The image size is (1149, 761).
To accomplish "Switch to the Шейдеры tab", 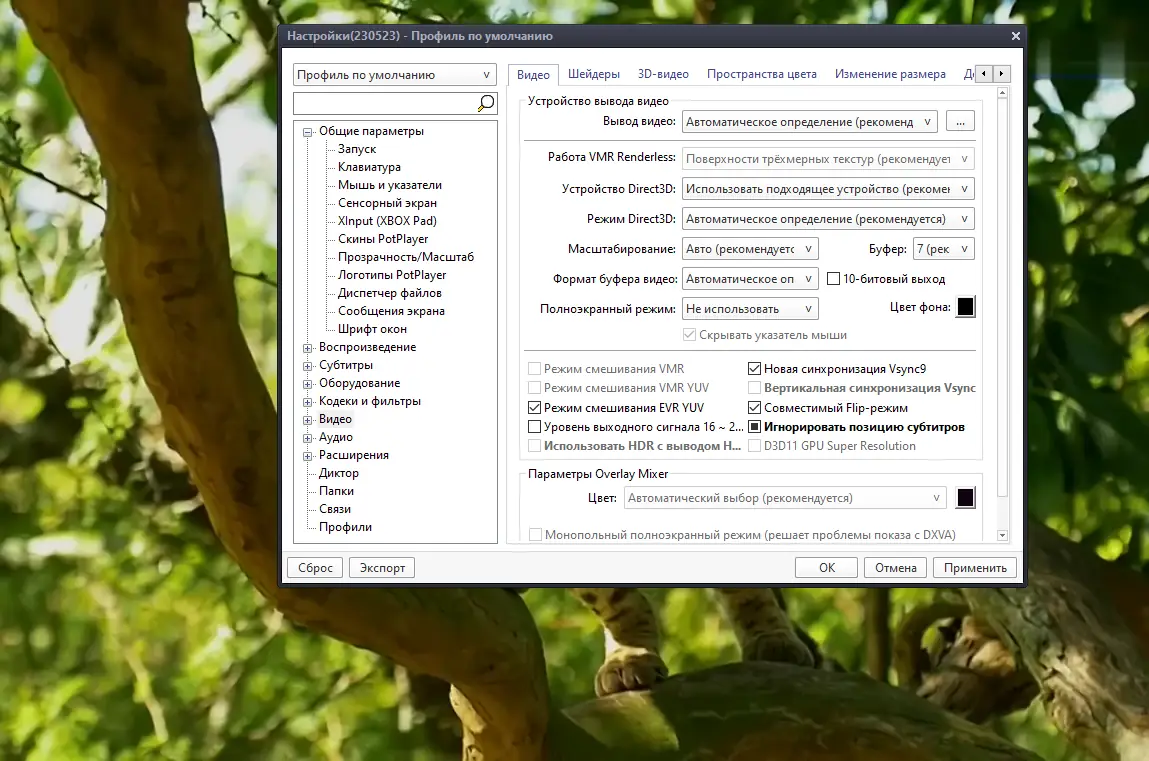I will tap(594, 74).
